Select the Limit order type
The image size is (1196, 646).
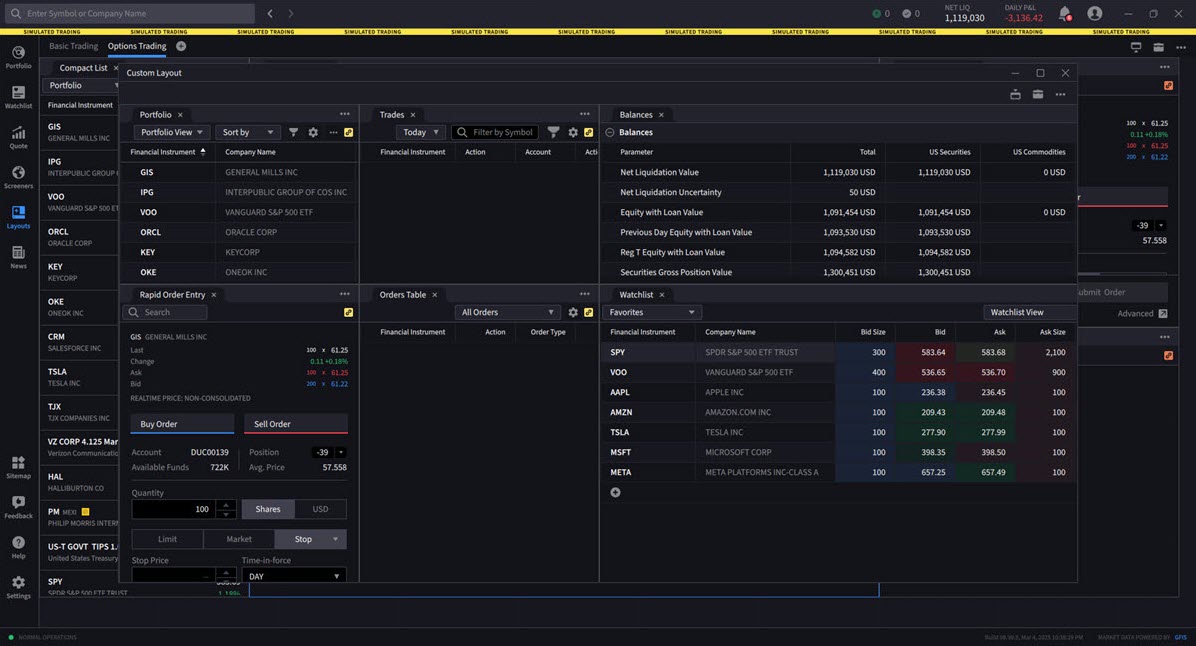(167, 539)
